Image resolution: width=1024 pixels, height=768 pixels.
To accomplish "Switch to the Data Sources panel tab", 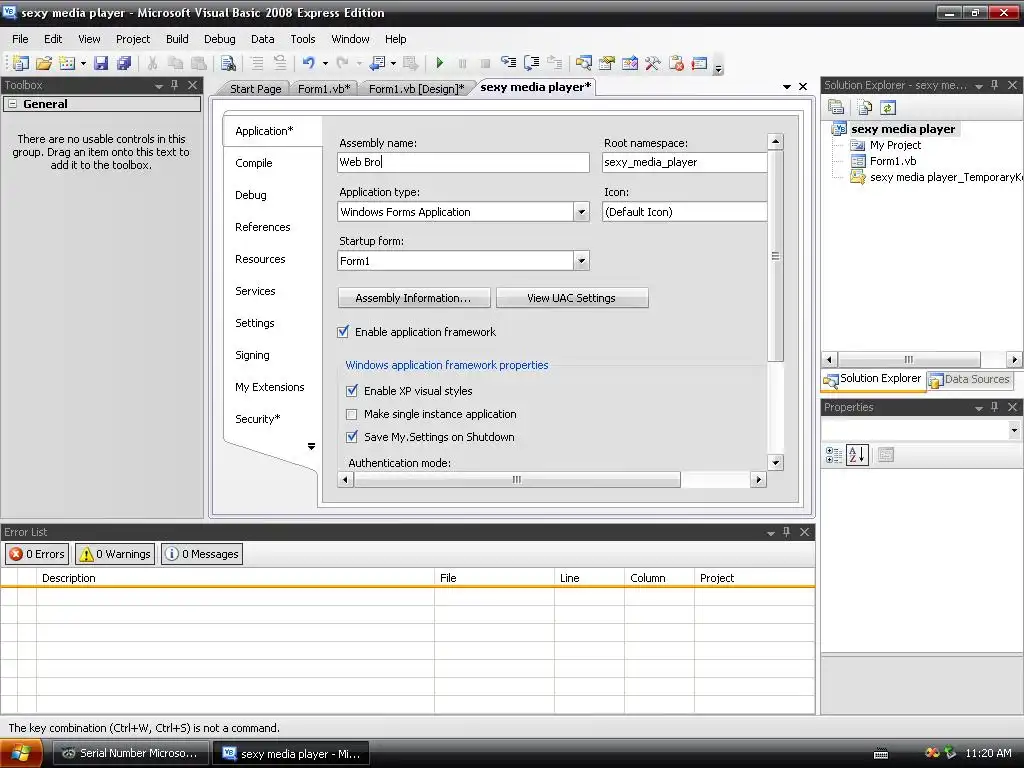I will pyautogui.click(x=970, y=379).
